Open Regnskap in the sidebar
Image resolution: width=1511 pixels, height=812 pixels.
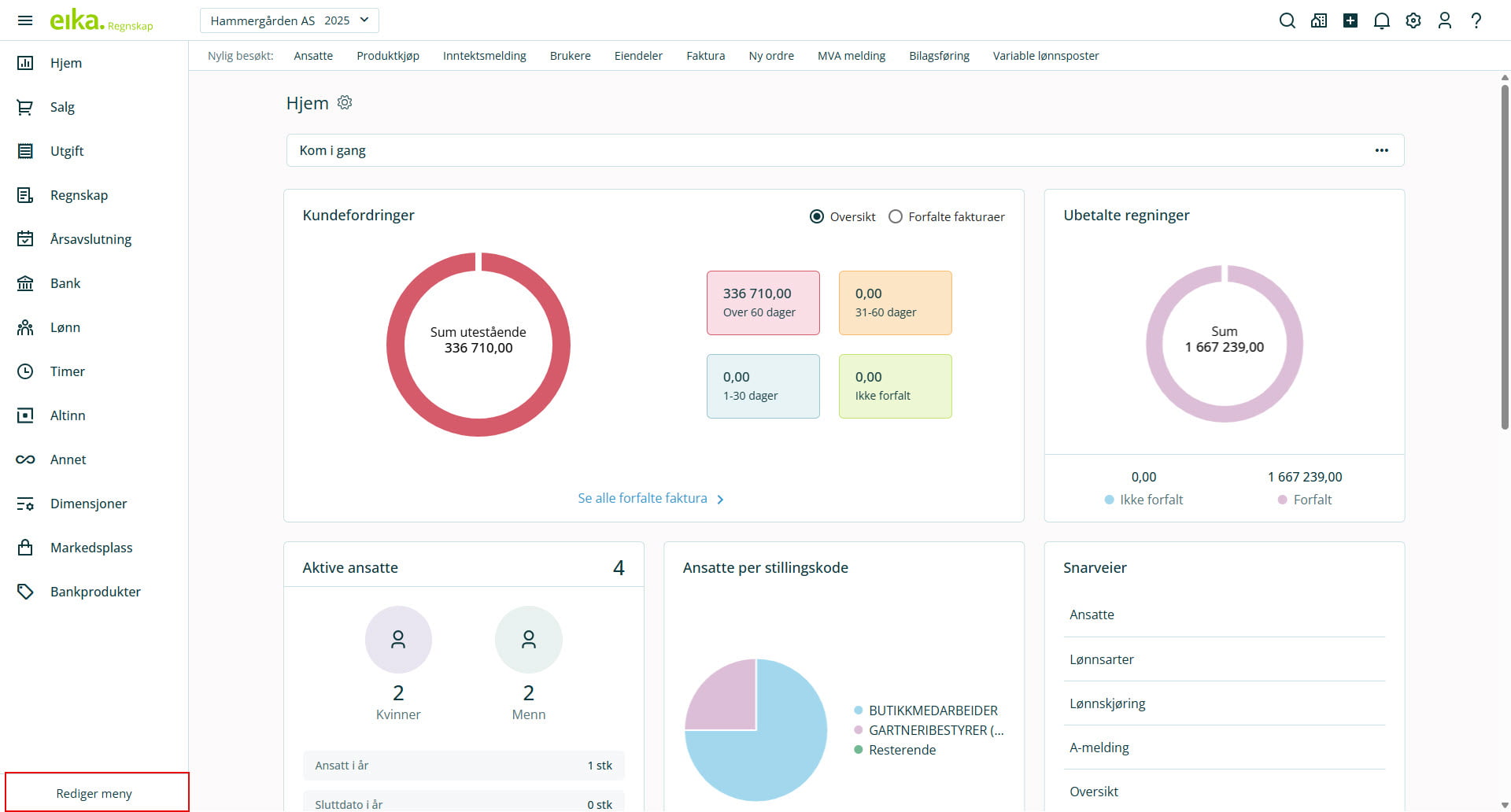click(x=79, y=195)
